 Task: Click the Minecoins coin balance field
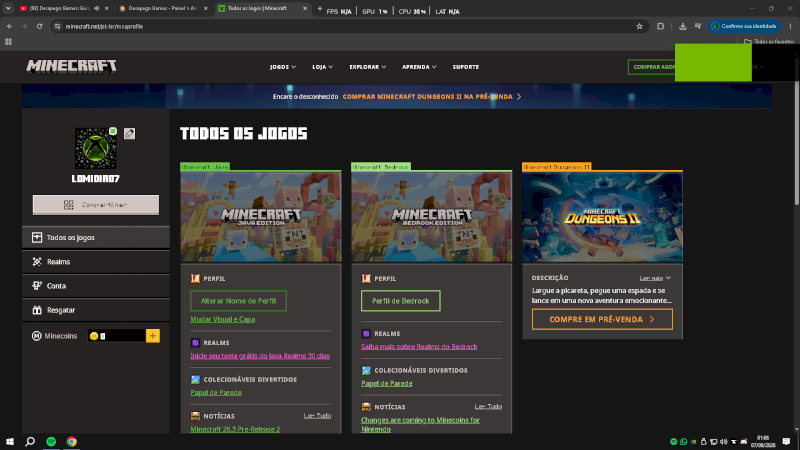tap(116, 336)
